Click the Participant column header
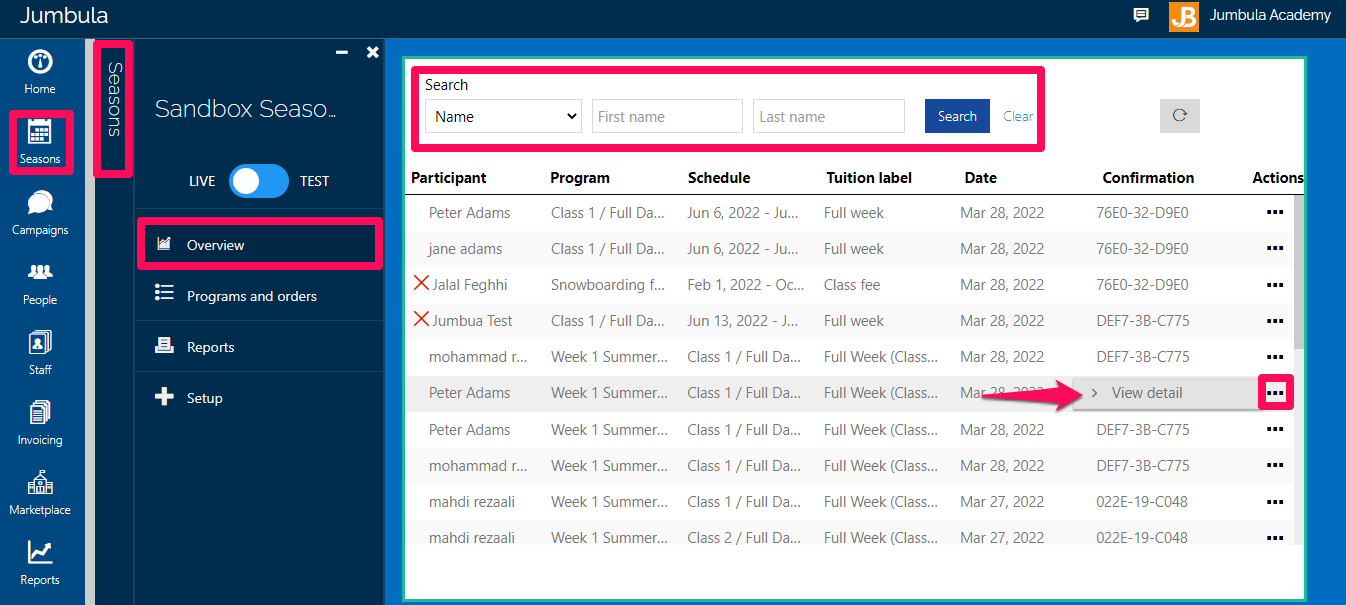This screenshot has height=605, width=1346. [x=448, y=178]
